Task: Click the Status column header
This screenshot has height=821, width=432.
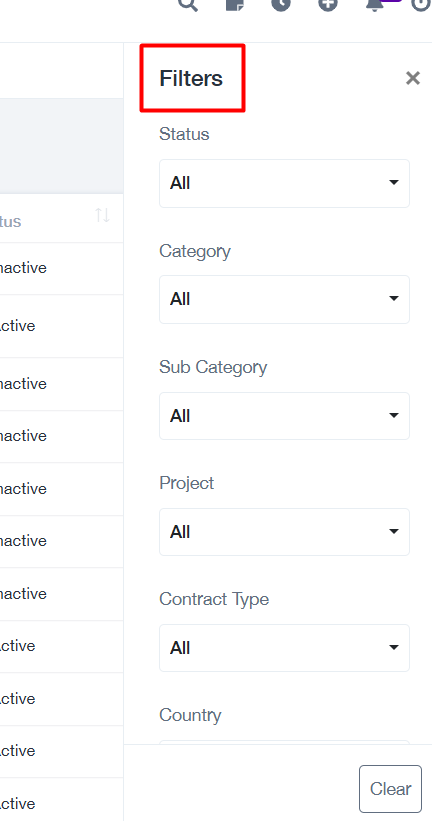Action: click(10, 221)
